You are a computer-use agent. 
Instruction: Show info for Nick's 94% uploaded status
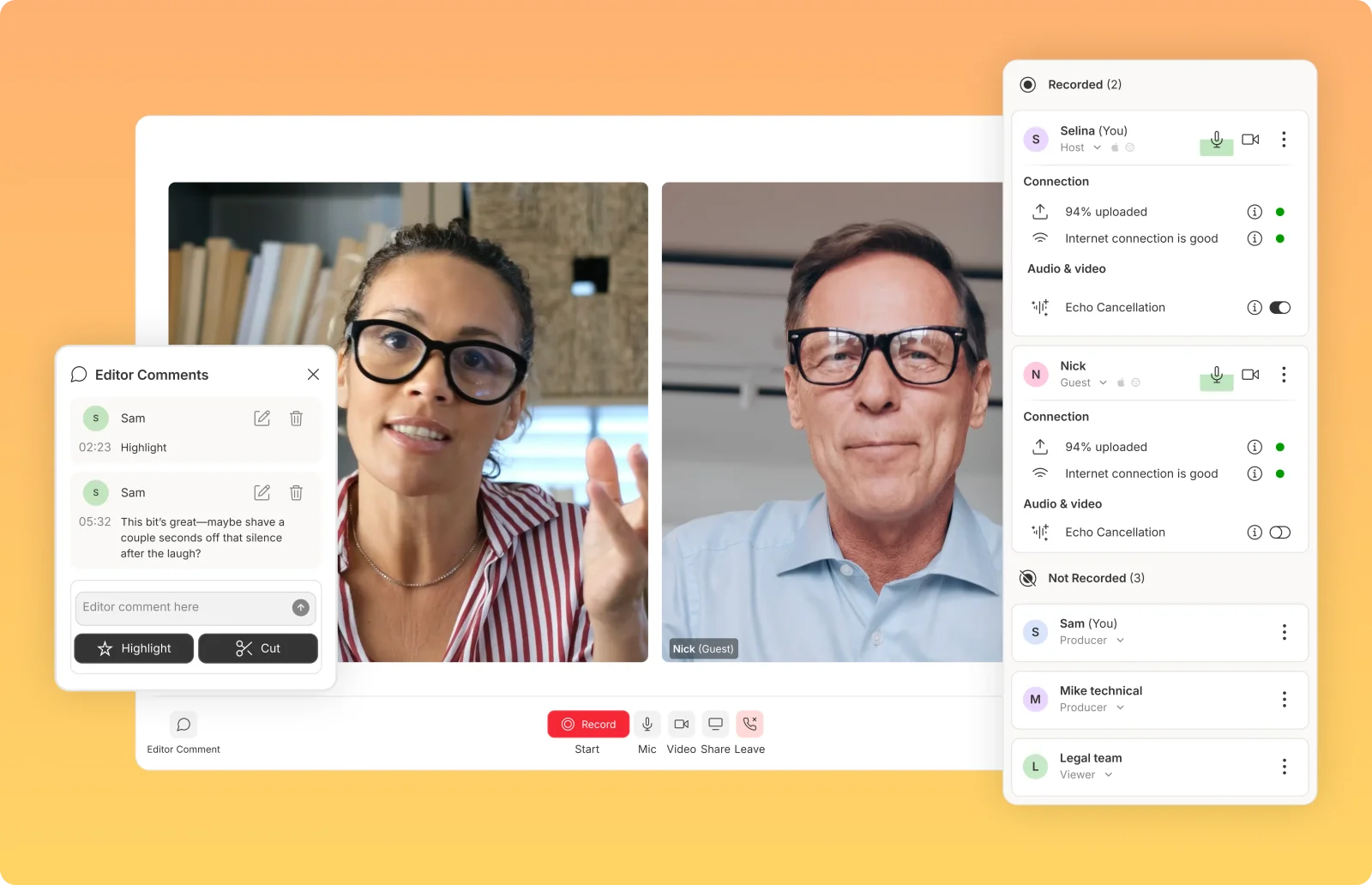1255,447
